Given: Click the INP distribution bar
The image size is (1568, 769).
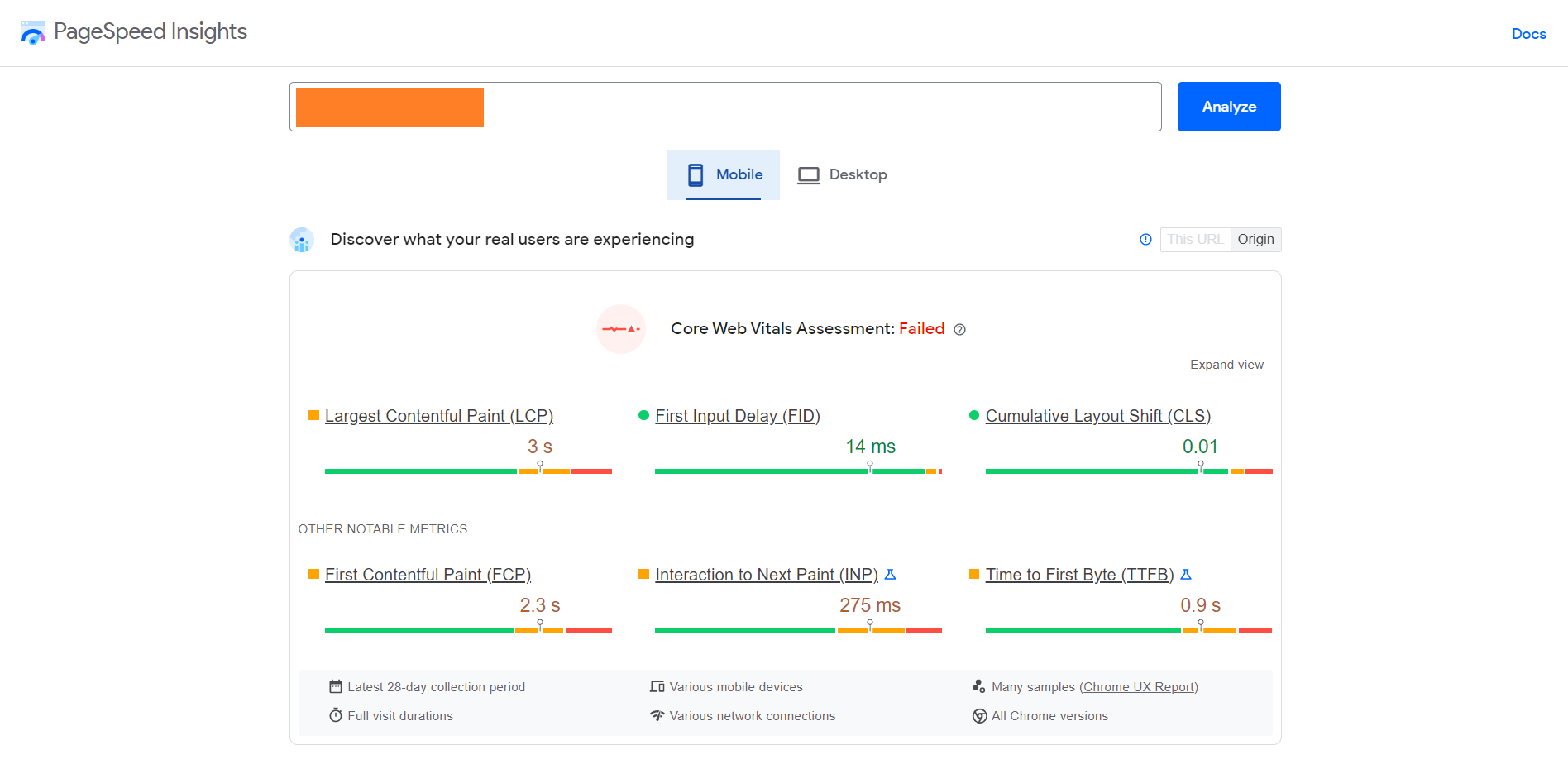Looking at the screenshot, I should (x=798, y=630).
